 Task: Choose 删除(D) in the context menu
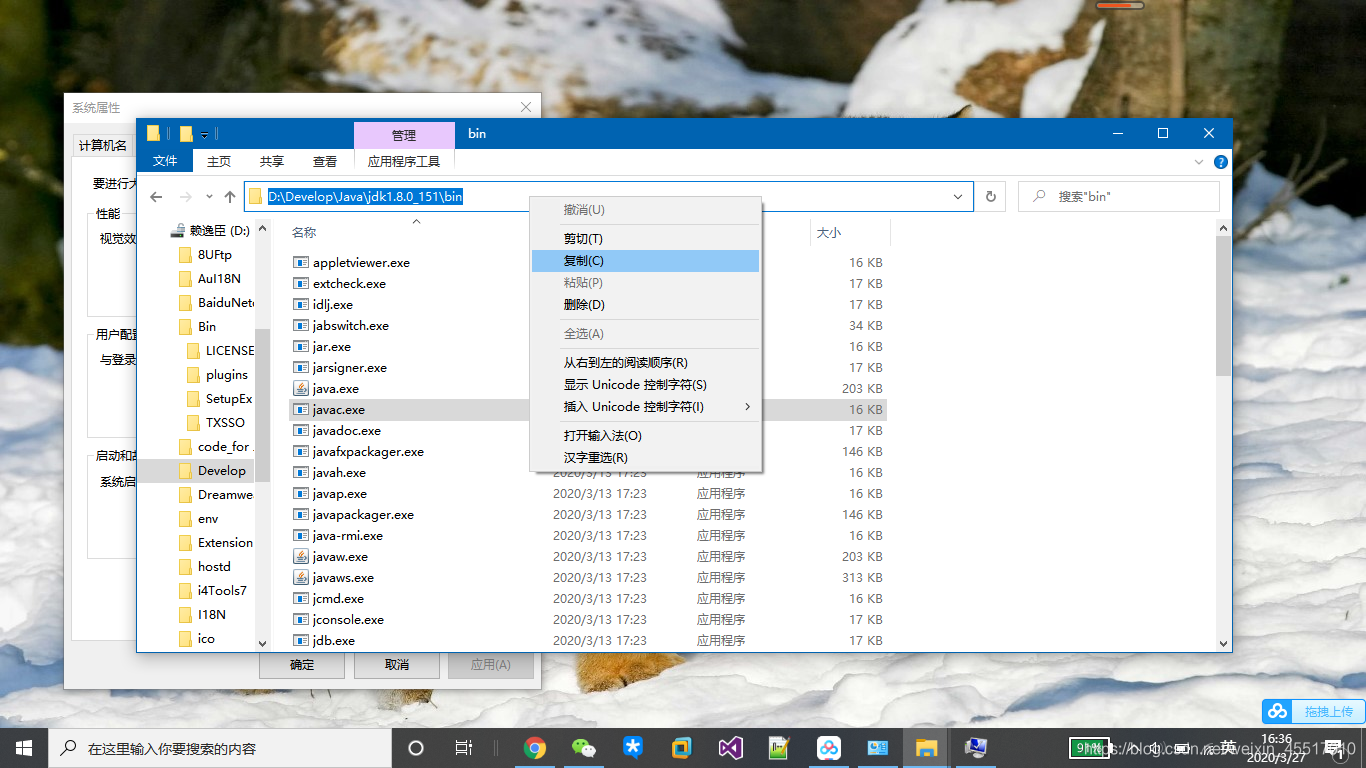[x=645, y=305]
